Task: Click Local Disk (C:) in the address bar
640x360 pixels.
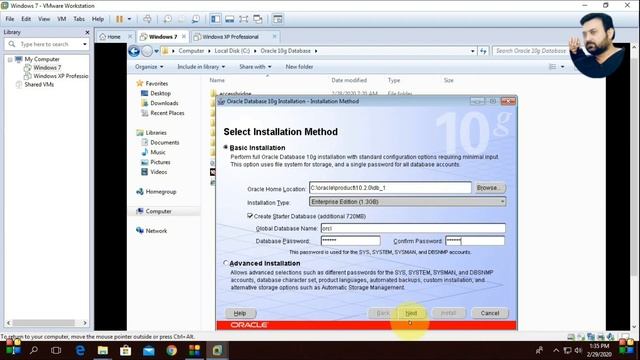Action: pyautogui.click(x=232, y=51)
